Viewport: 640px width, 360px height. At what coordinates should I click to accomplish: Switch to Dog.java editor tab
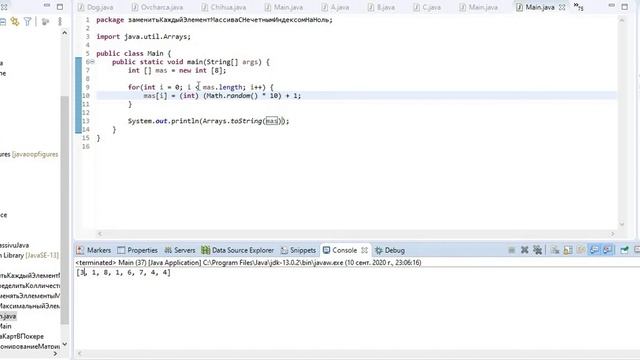(x=96, y=7)
